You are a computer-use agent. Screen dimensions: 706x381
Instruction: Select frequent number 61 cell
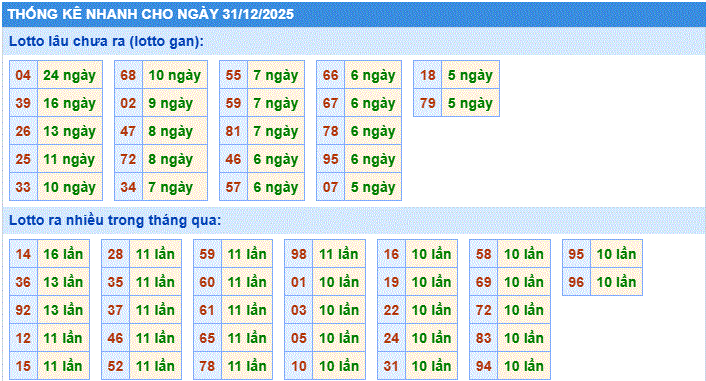[208, 309]
